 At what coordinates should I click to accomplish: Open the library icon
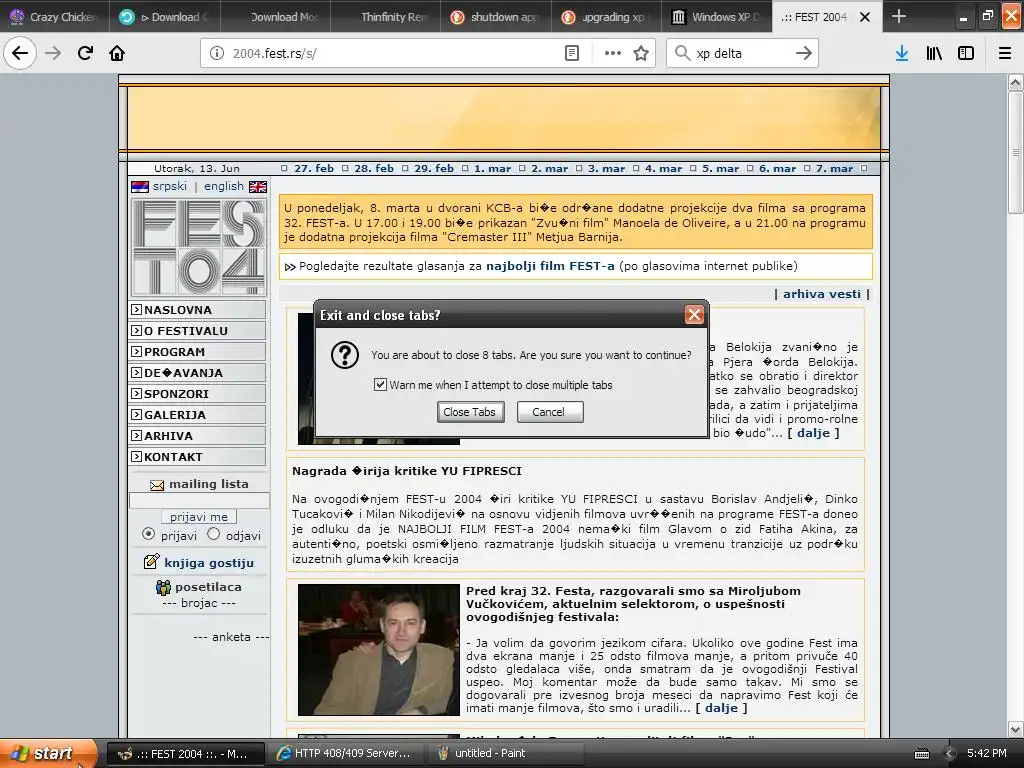point(934,53)
